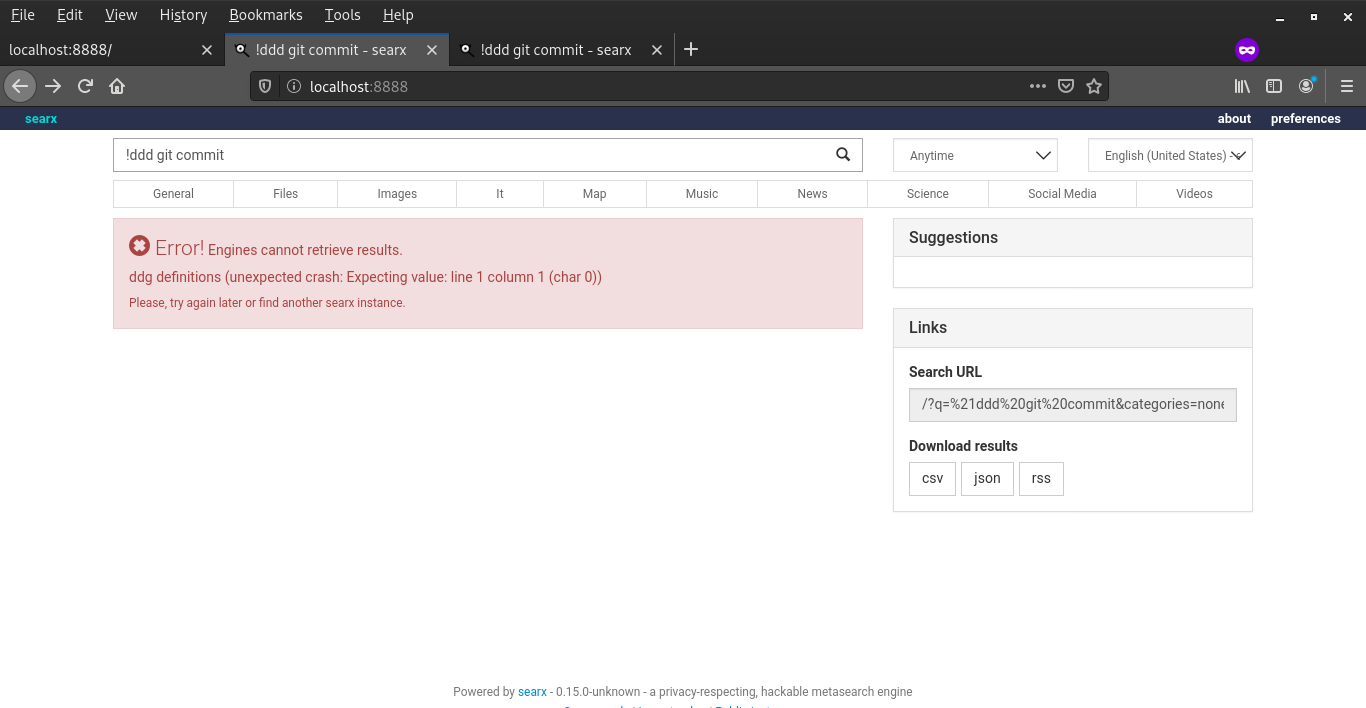The image size is (1366, 708).
Task: Open the Bookmarks menu
Action: point(265,15)
